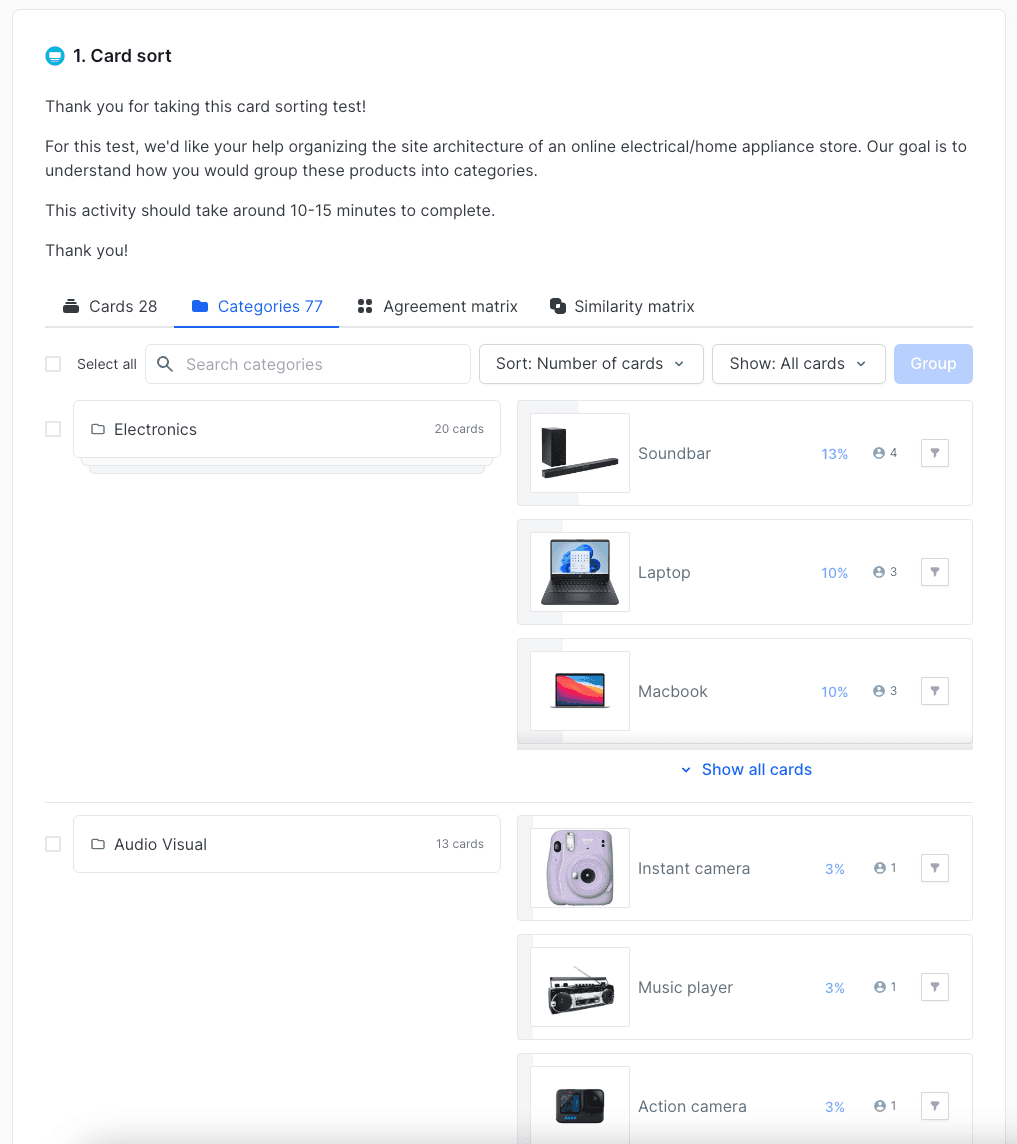Check the Select all checkbox
The width and height of the screenshot is (1017, 1144).
pyautogui.click(x=53, y=364)
